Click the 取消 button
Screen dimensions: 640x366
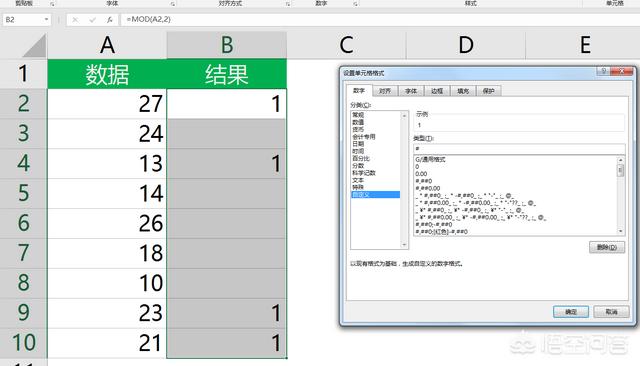[611, 312]
